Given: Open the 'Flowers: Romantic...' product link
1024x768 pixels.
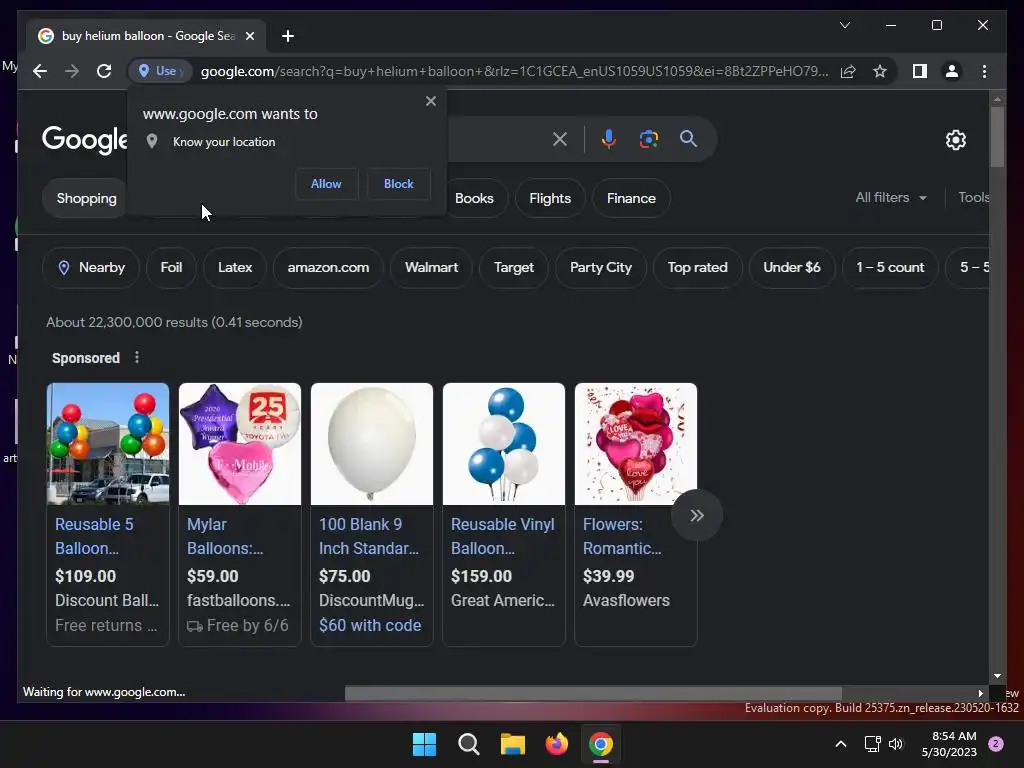Looking at the screenshot, I should click(622, 536).
